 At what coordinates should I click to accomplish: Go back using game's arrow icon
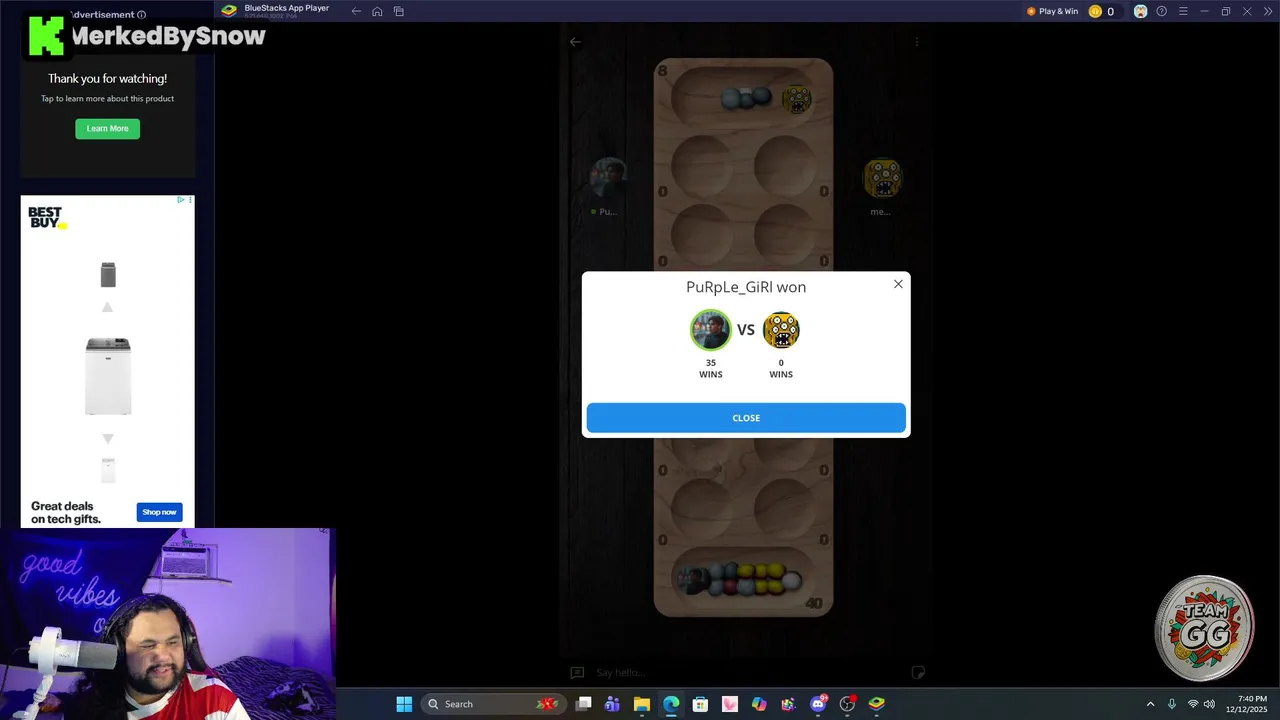(575, 42)
